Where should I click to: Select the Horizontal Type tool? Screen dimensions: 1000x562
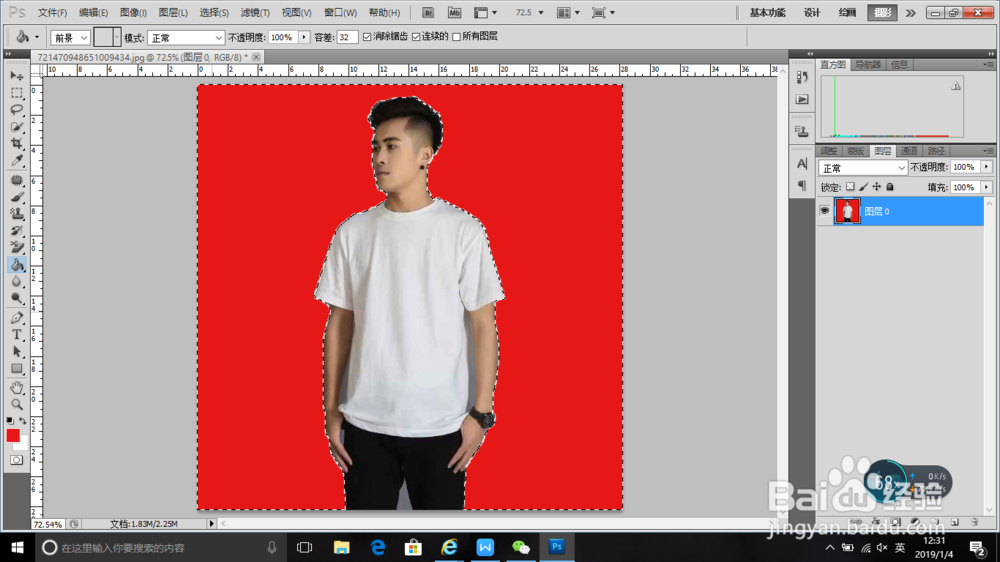[17, 334]
